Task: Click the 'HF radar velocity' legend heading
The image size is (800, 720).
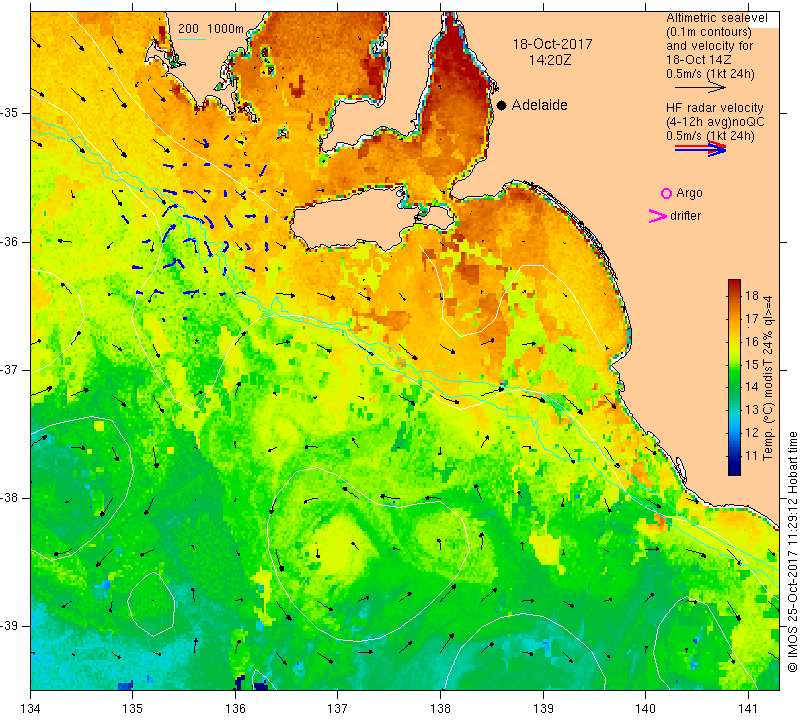Action: coord(714,108)
